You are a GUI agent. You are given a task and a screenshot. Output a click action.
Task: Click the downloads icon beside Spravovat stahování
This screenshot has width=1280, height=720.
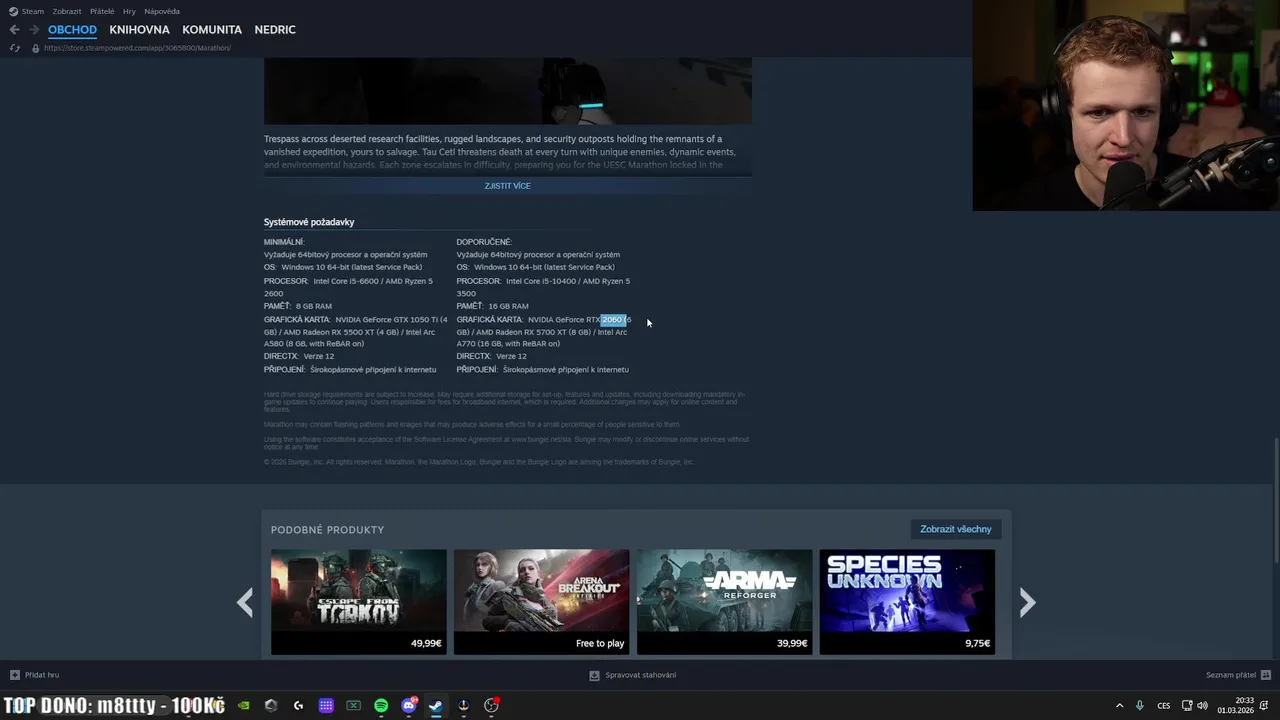tap(594, 675)
